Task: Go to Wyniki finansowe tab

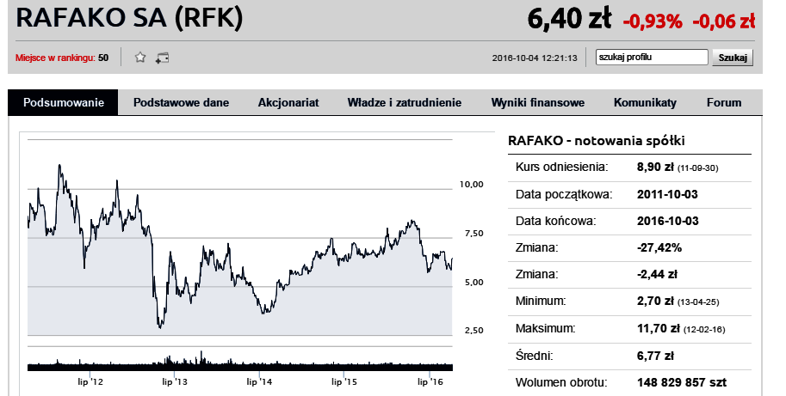Action: click(x=538, y=103)
